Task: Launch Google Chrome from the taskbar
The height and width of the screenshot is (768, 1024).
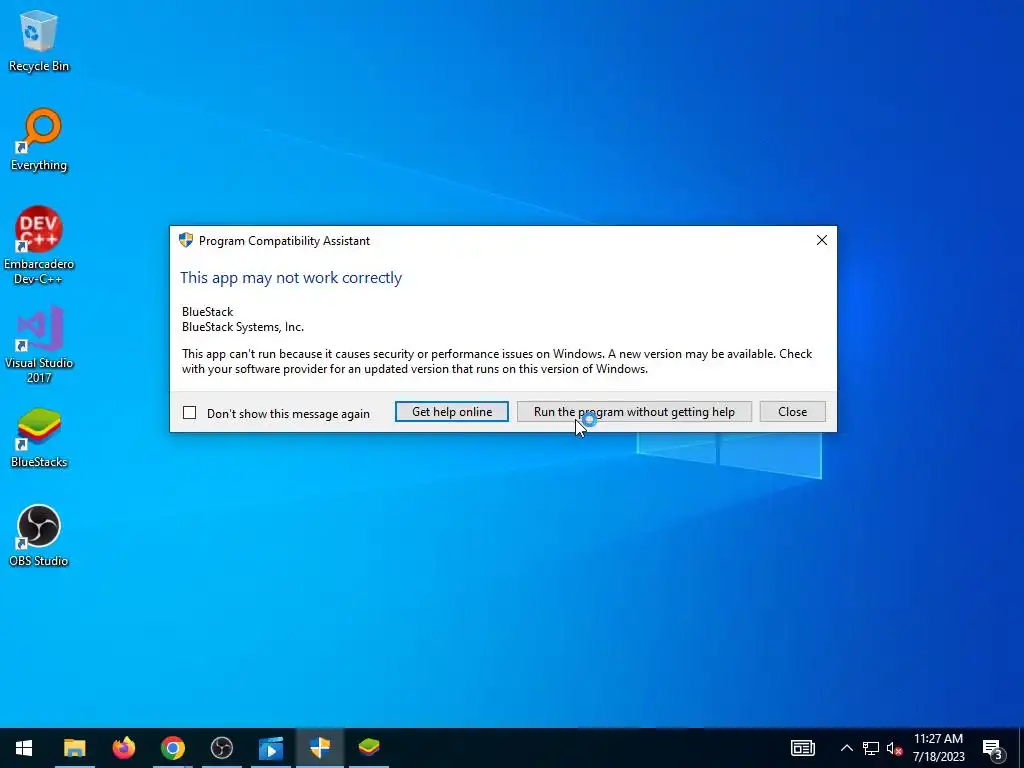Action: click(172, 748)
